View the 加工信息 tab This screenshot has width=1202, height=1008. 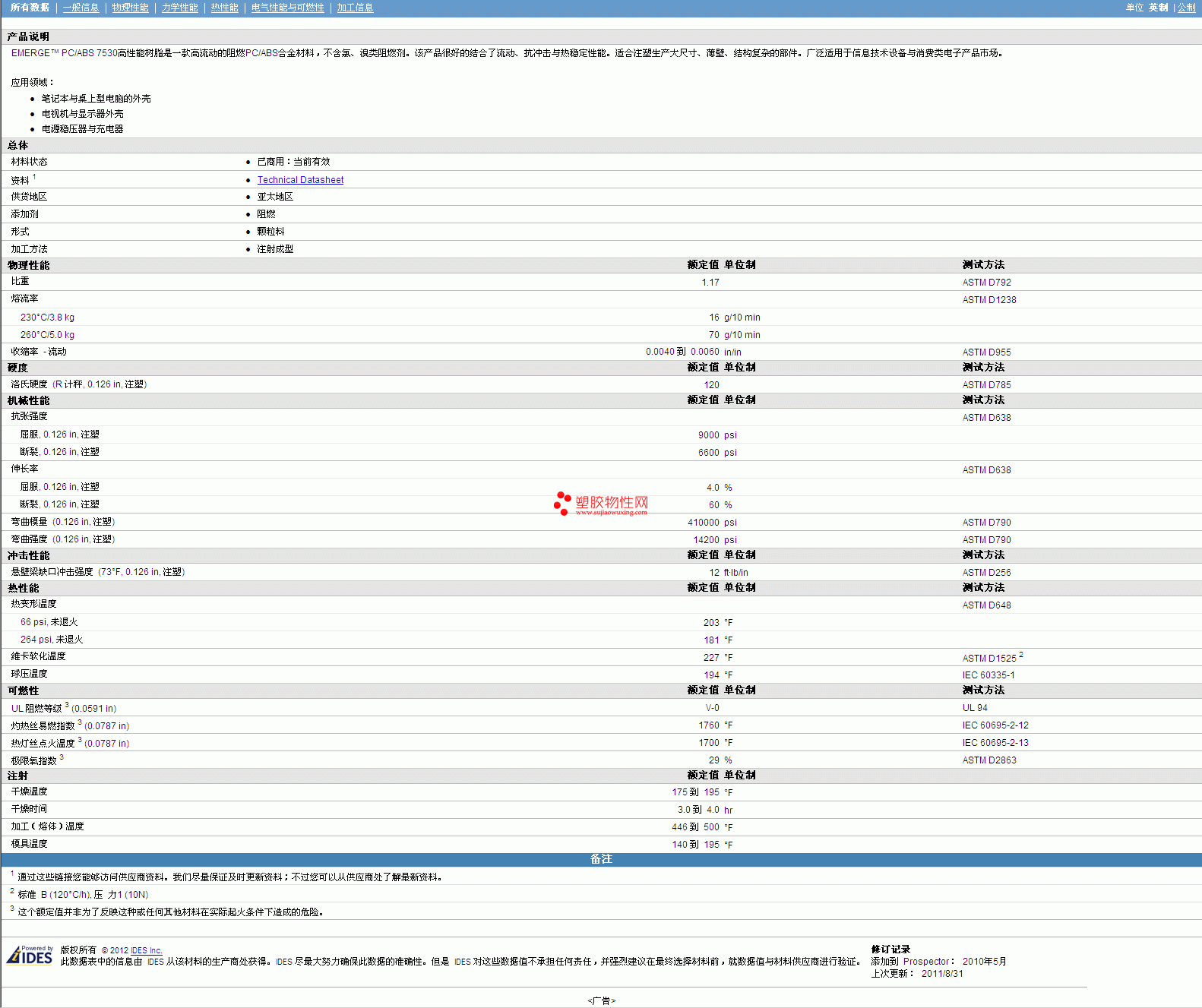coord(355,8)
